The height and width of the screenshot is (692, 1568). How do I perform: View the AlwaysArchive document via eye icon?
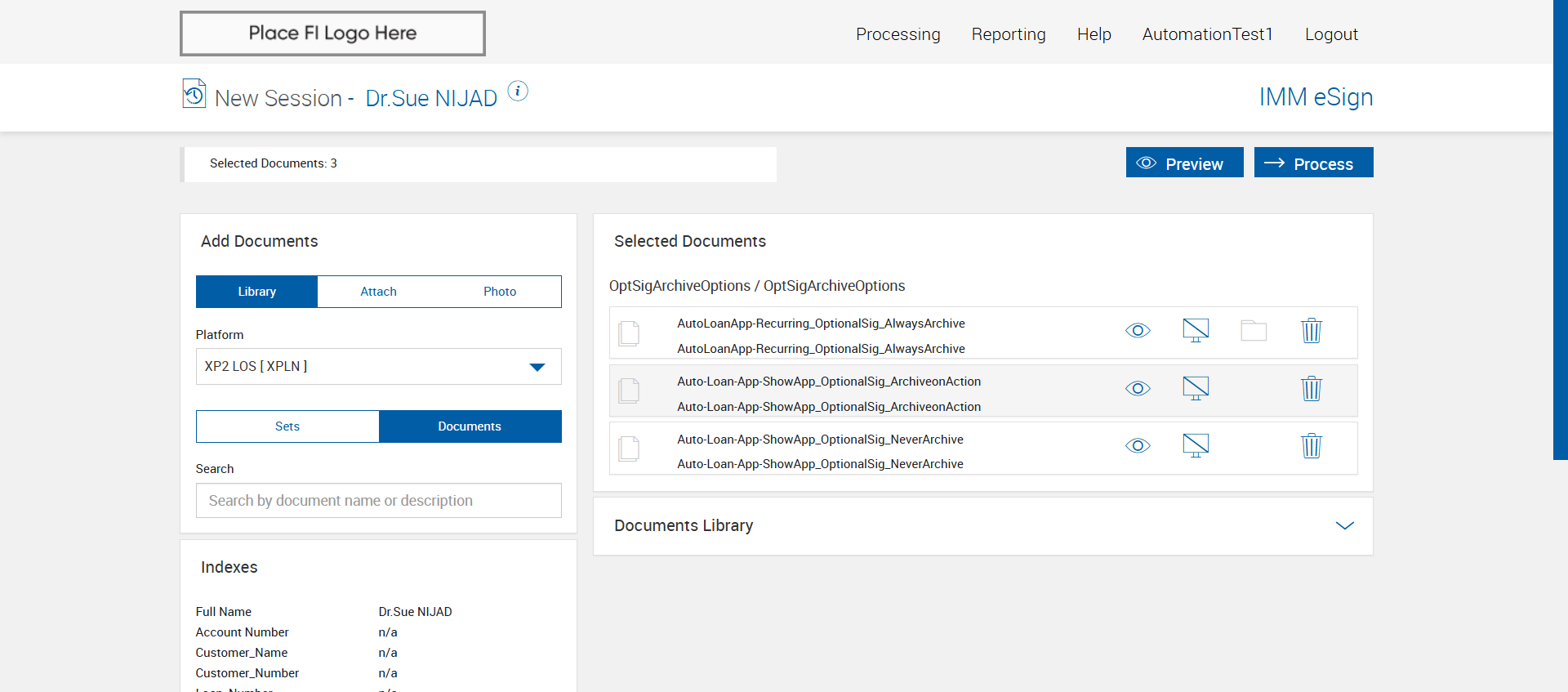coord(1138,331)
